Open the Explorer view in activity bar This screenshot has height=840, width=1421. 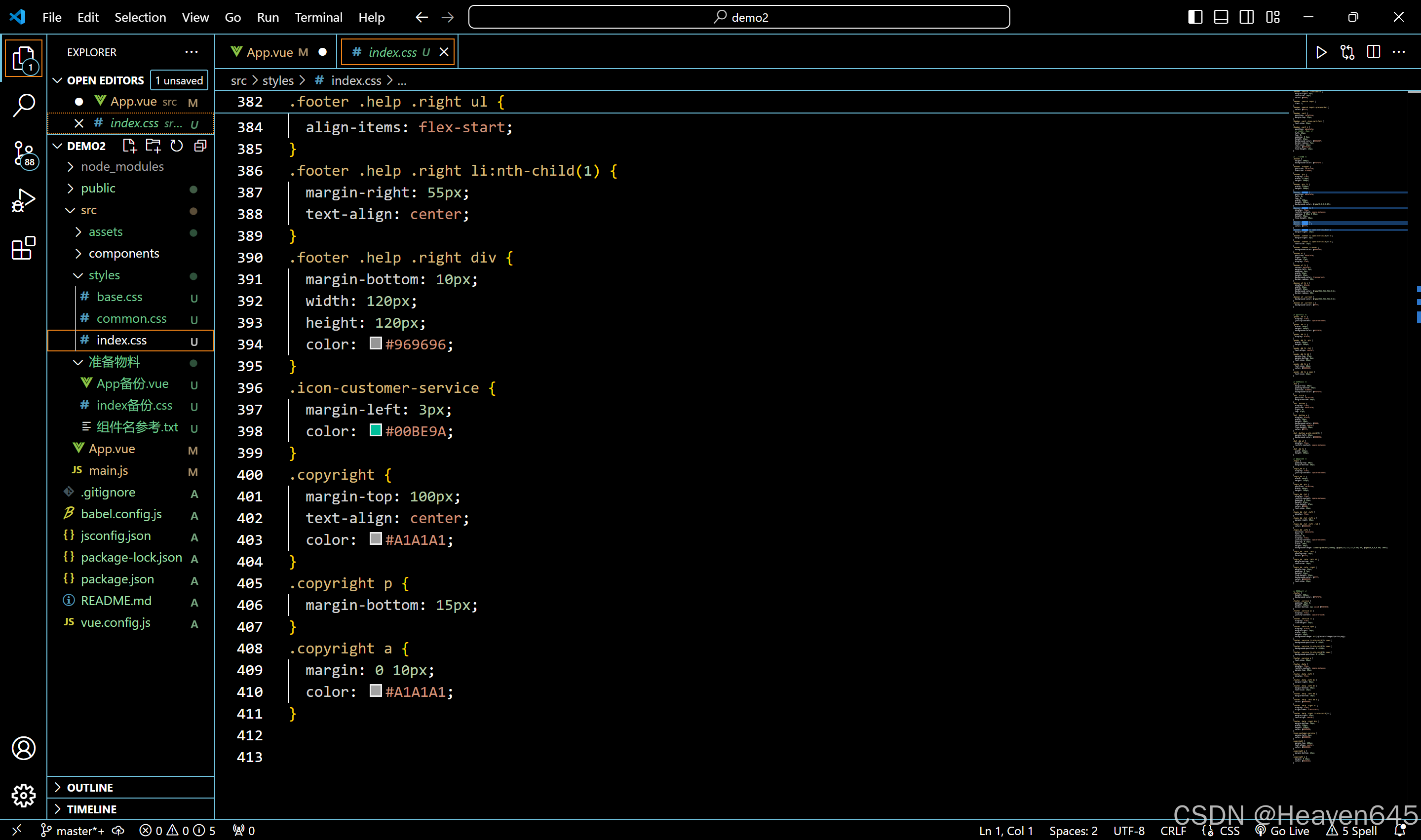24,58
